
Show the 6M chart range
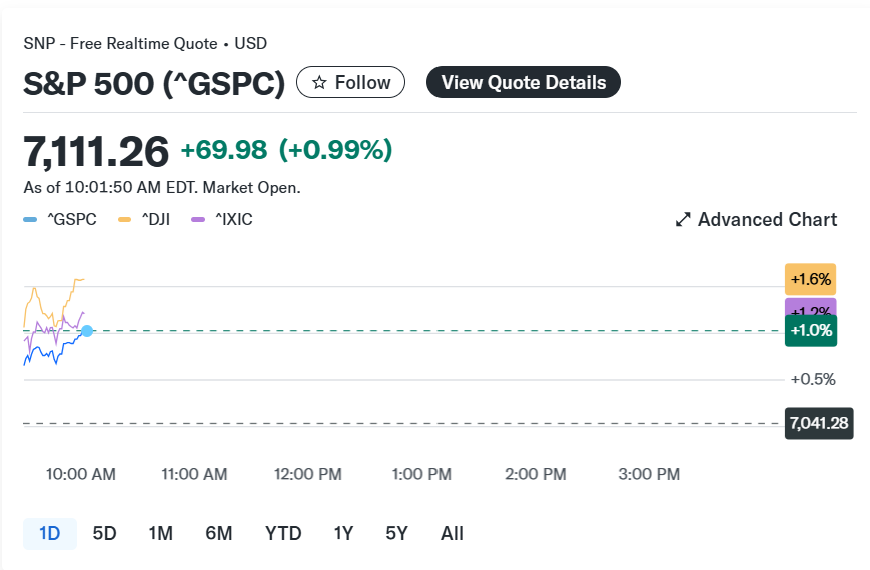218,534
